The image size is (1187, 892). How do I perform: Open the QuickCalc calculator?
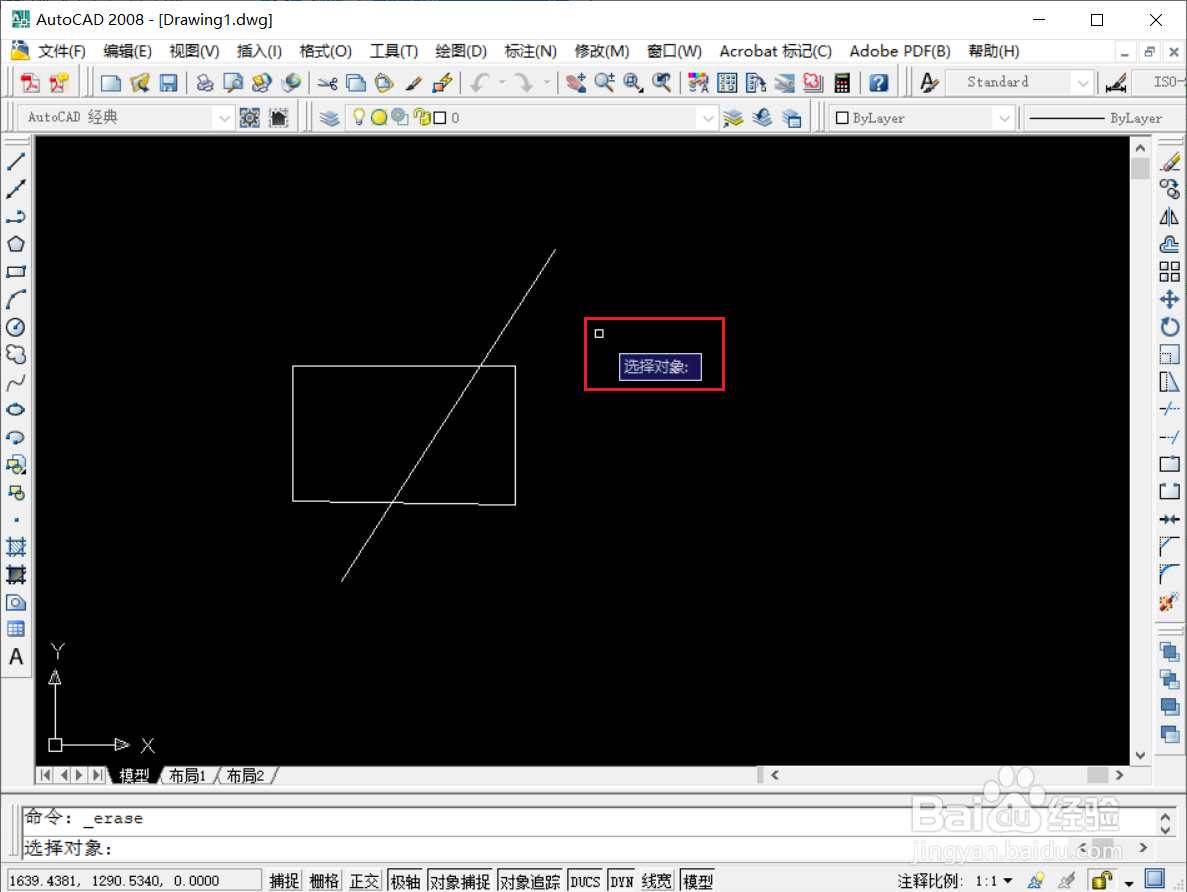click(x=842, y=83)
